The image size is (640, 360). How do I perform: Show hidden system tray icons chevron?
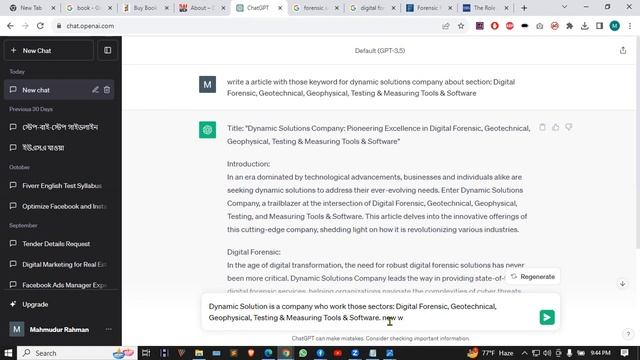pyautogui.click(x=524, y=353)
